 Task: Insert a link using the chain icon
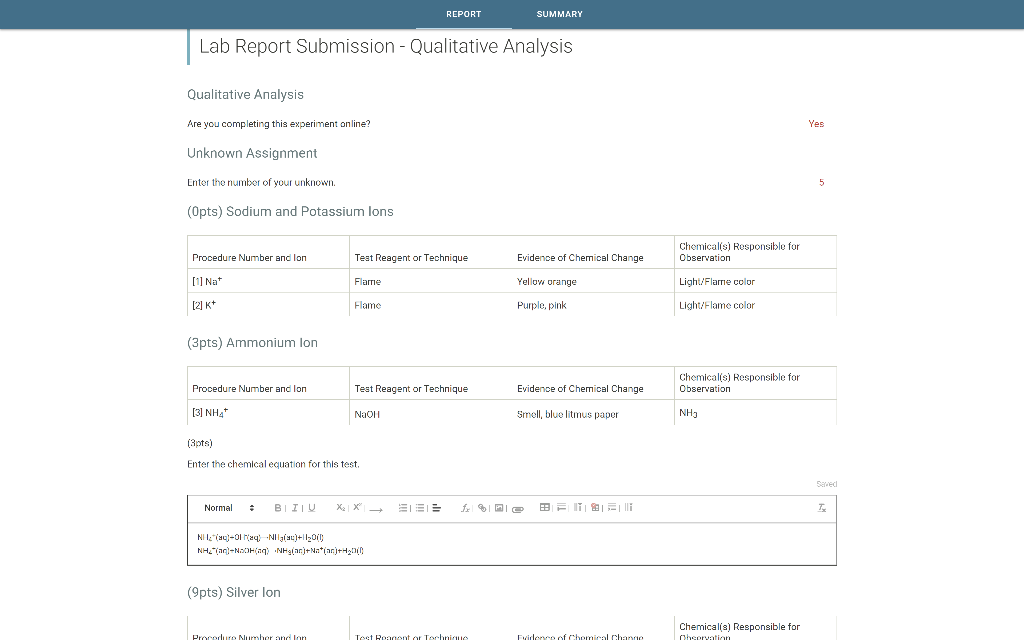pyautogui.click(x=481, y=507)
